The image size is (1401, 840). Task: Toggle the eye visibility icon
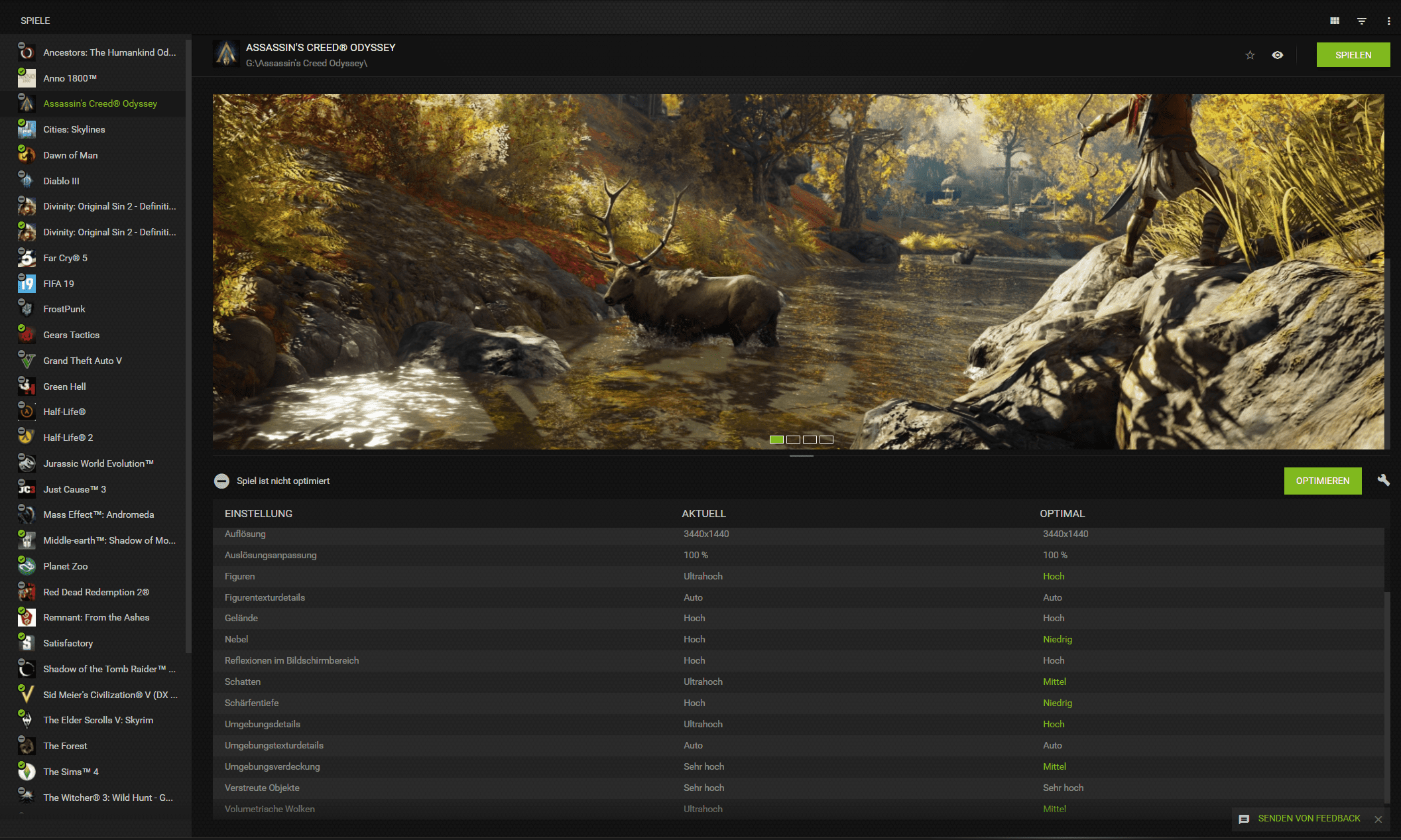[1277, 55]
